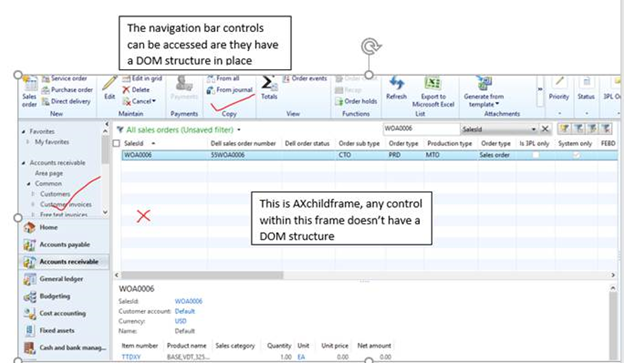Open the unsaved filter dropdown arrow
The height and width of the screenshot is (363, 624).
pos(239,130)
